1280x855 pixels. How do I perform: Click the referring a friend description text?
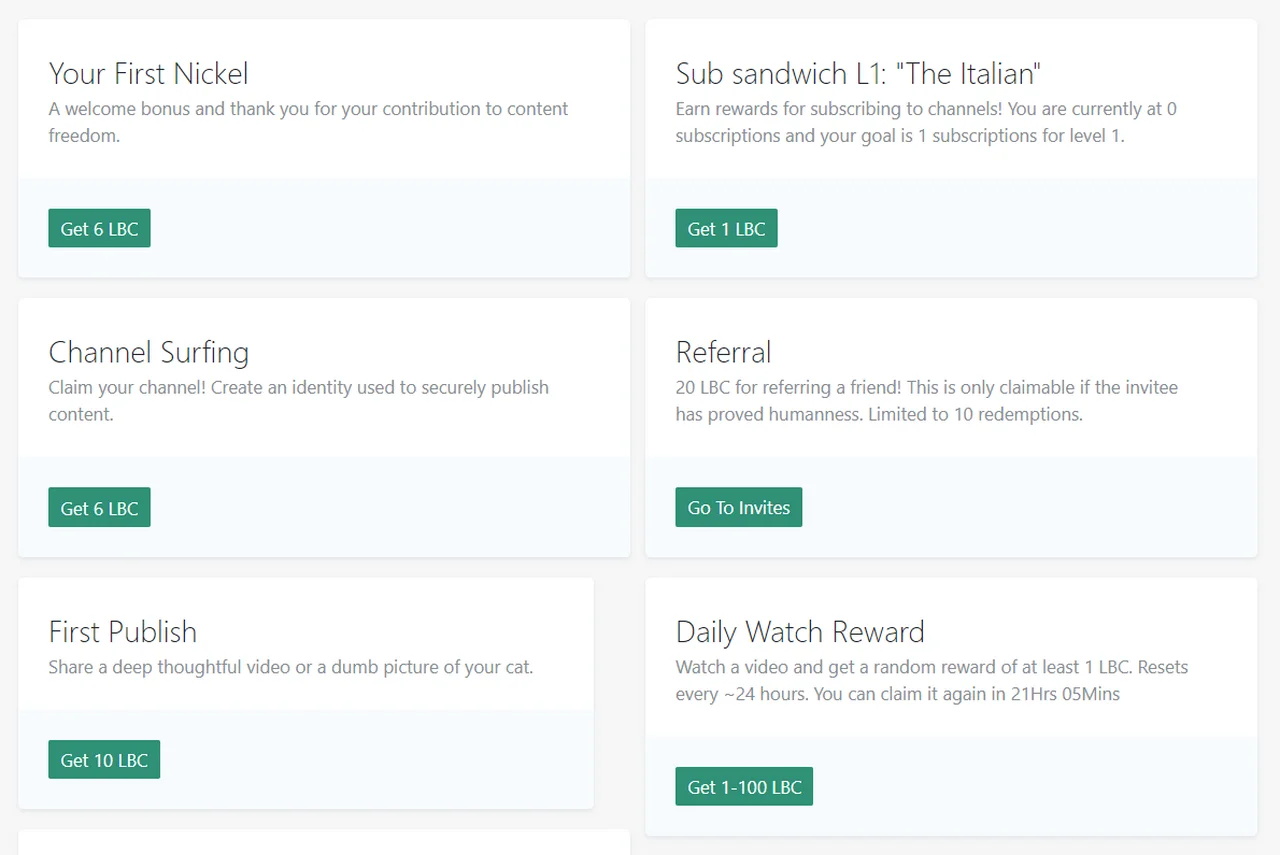[926, 400]
